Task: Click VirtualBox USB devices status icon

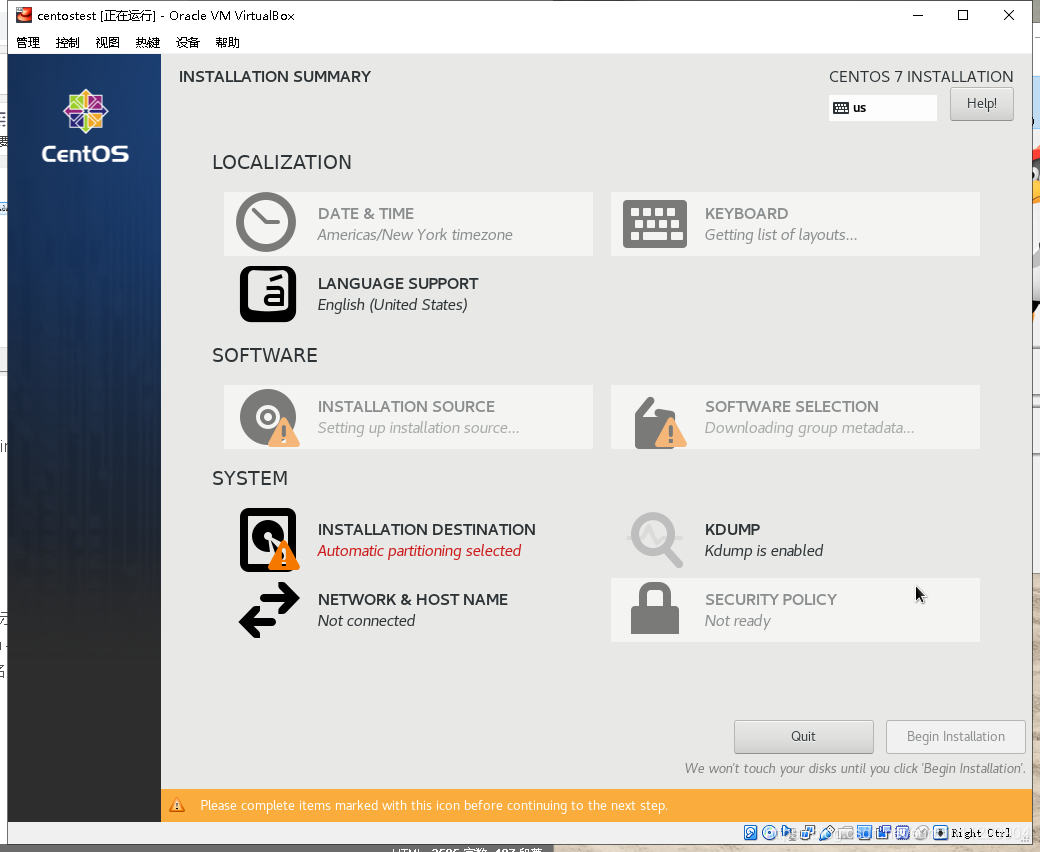Action: (827, 833)
